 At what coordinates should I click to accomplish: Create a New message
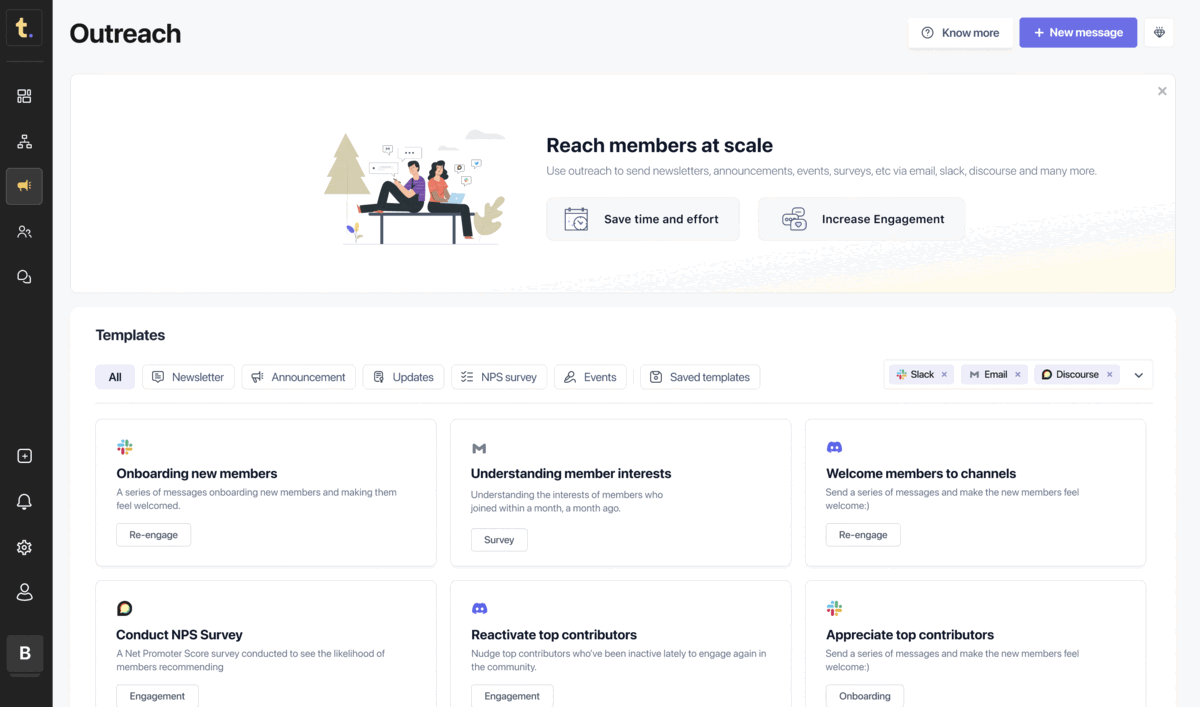1078,33
